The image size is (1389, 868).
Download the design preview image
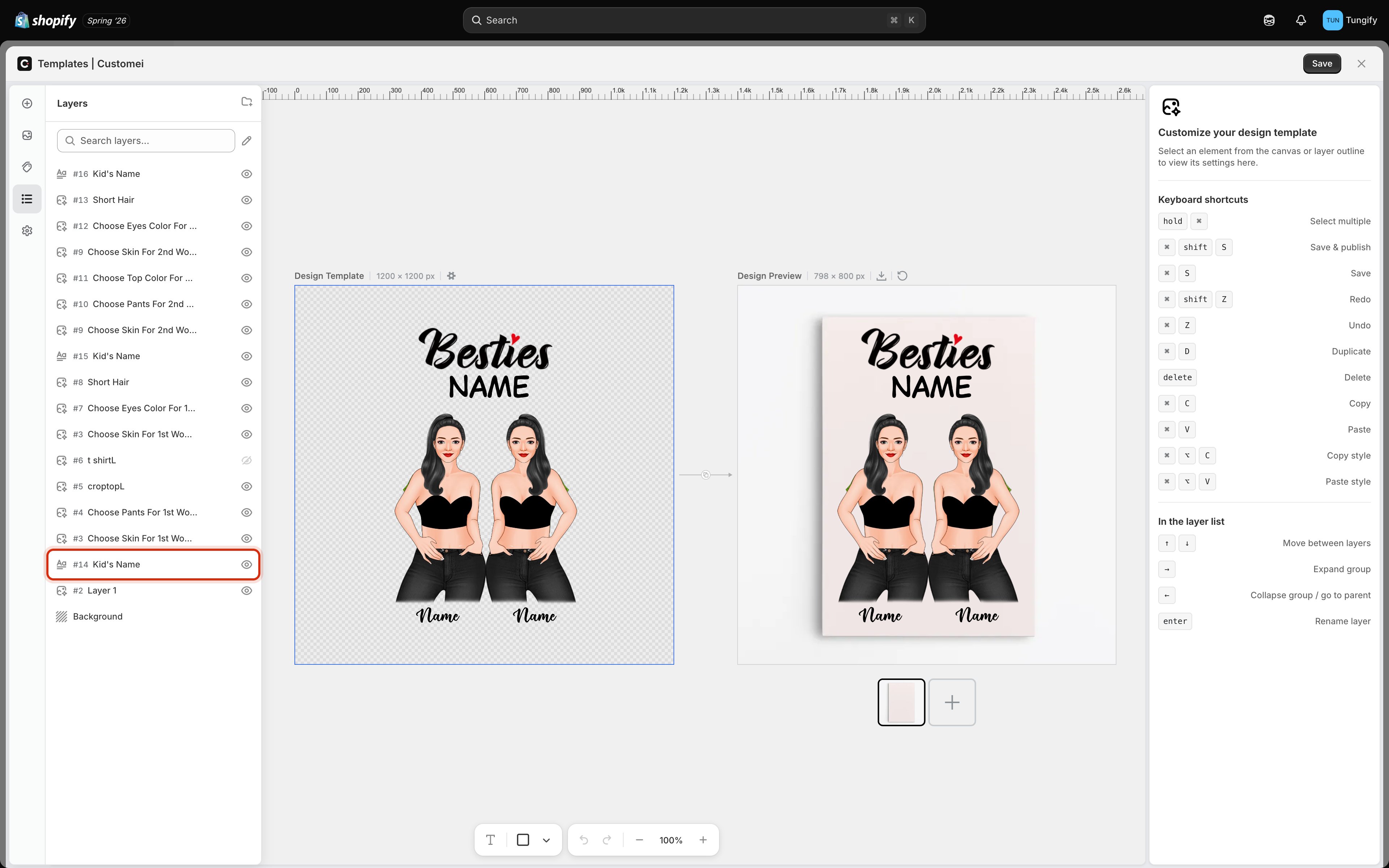(882, 276)
